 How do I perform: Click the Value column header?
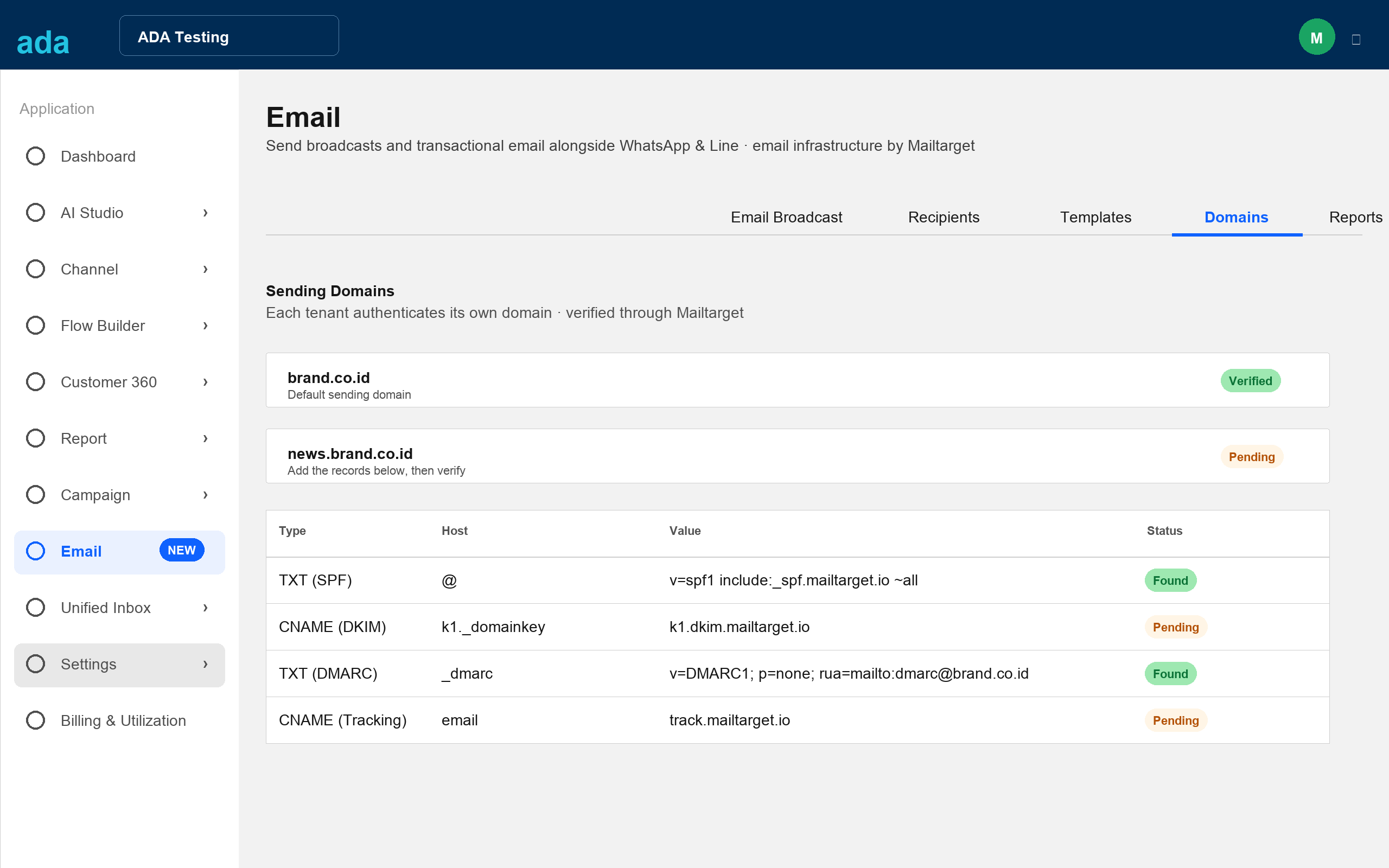[x=685, y=531]
